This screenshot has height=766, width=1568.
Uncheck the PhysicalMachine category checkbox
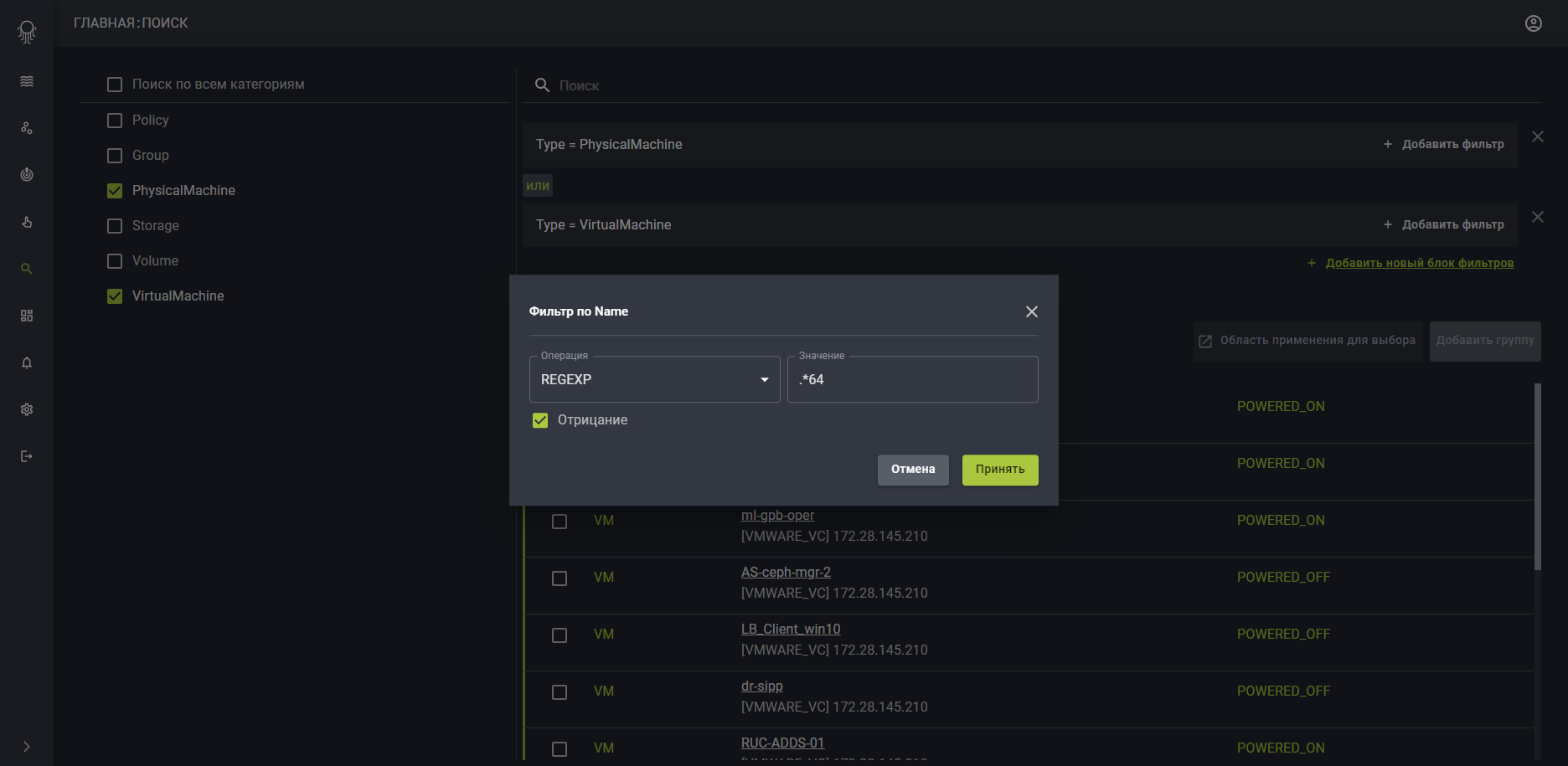click(115, 191)
